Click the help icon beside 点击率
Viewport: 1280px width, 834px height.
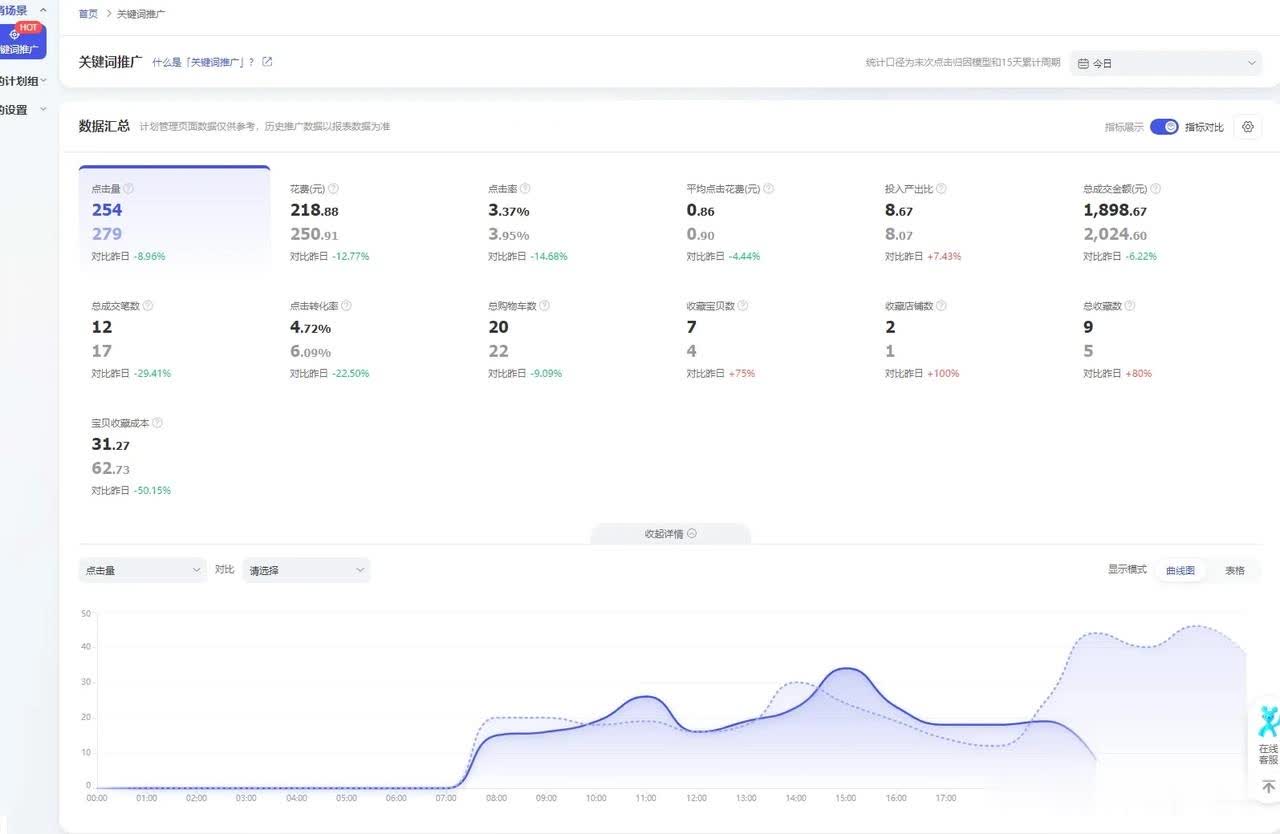[x=525, y=188]
